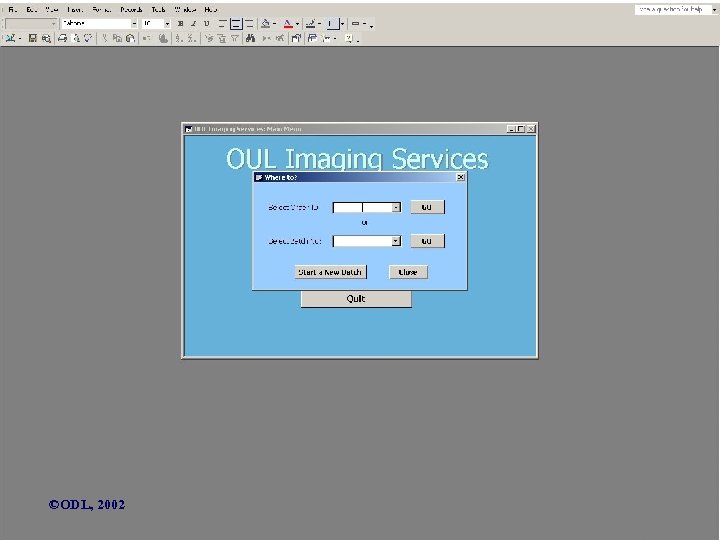This screenshot has width=720, height=540.
Task: Open the Edit menu
Action: click(31, 9)
